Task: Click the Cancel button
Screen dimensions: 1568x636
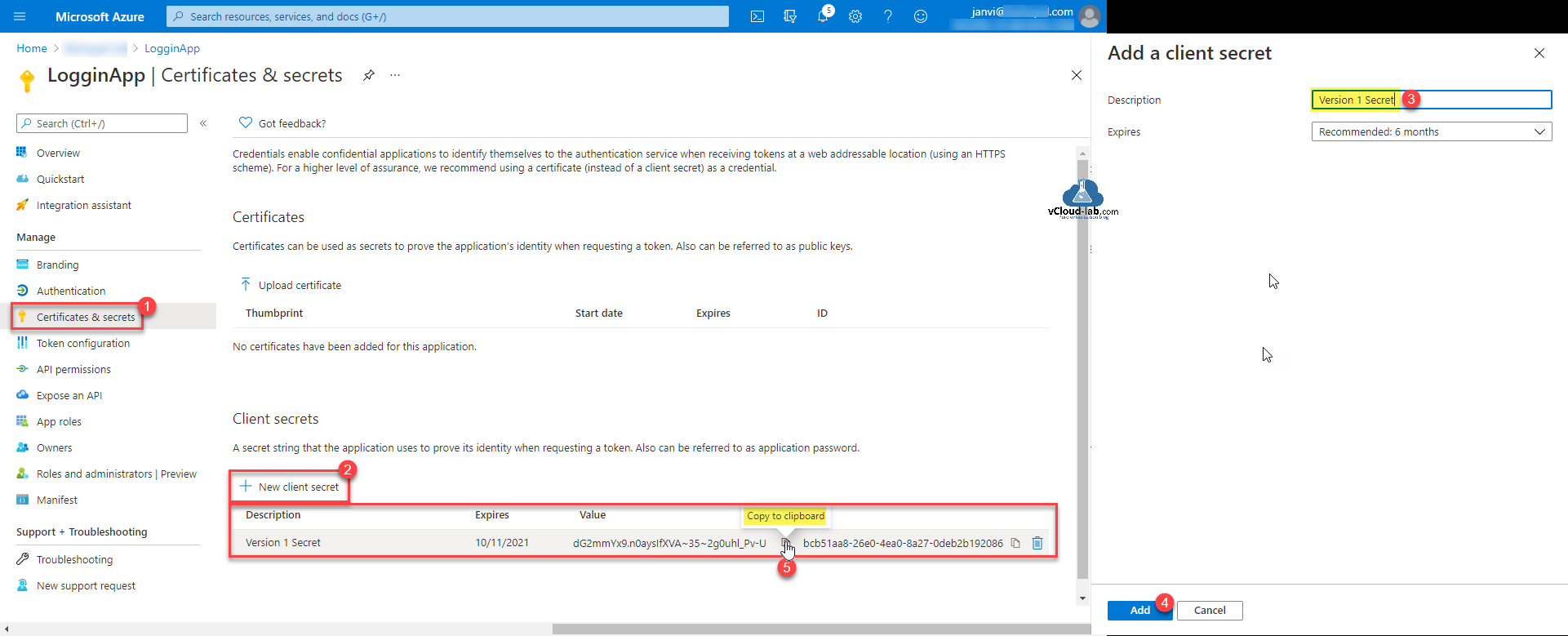Action: coord(1210,610)
